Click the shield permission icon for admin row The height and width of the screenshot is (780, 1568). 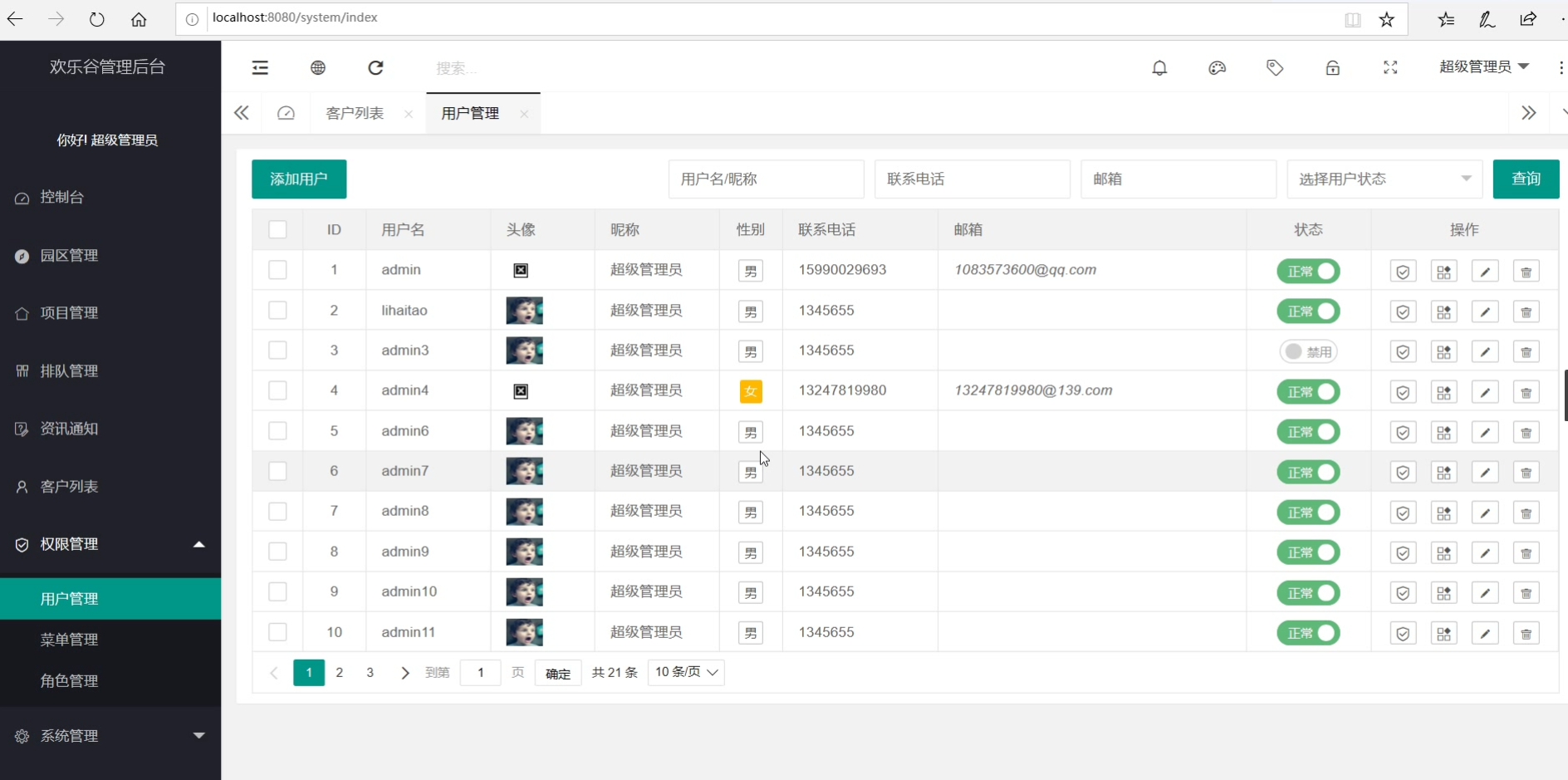point(1403,272)
